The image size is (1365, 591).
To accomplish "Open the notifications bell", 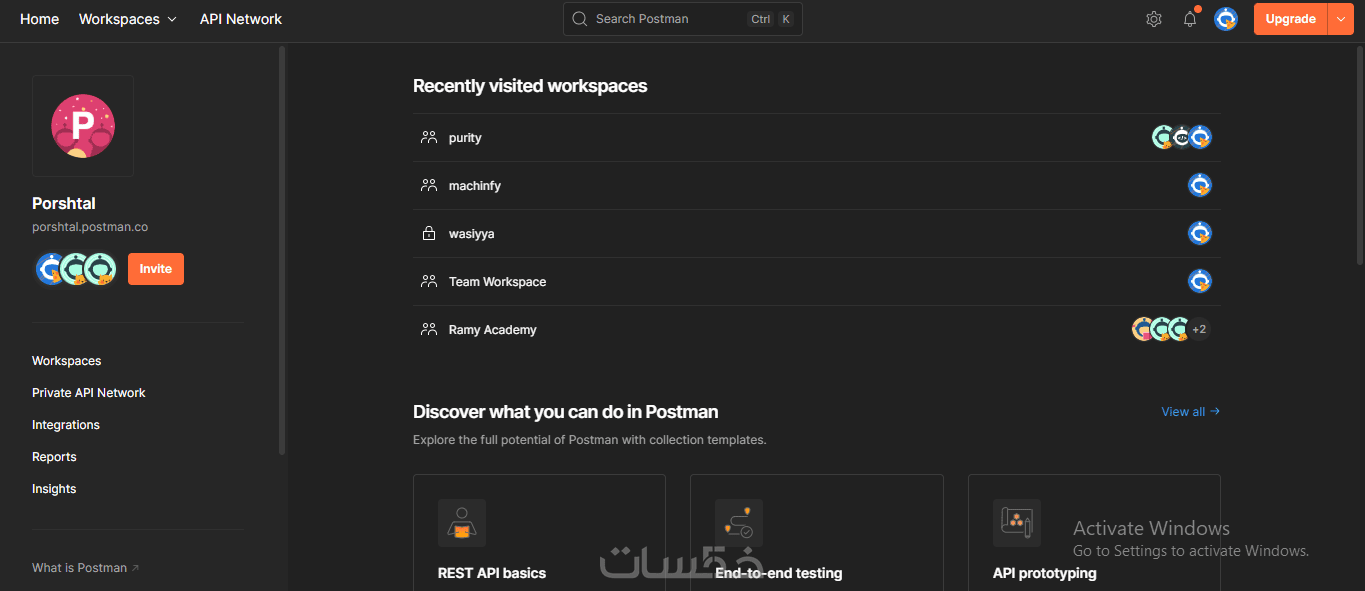I will tap(1190, 19).
